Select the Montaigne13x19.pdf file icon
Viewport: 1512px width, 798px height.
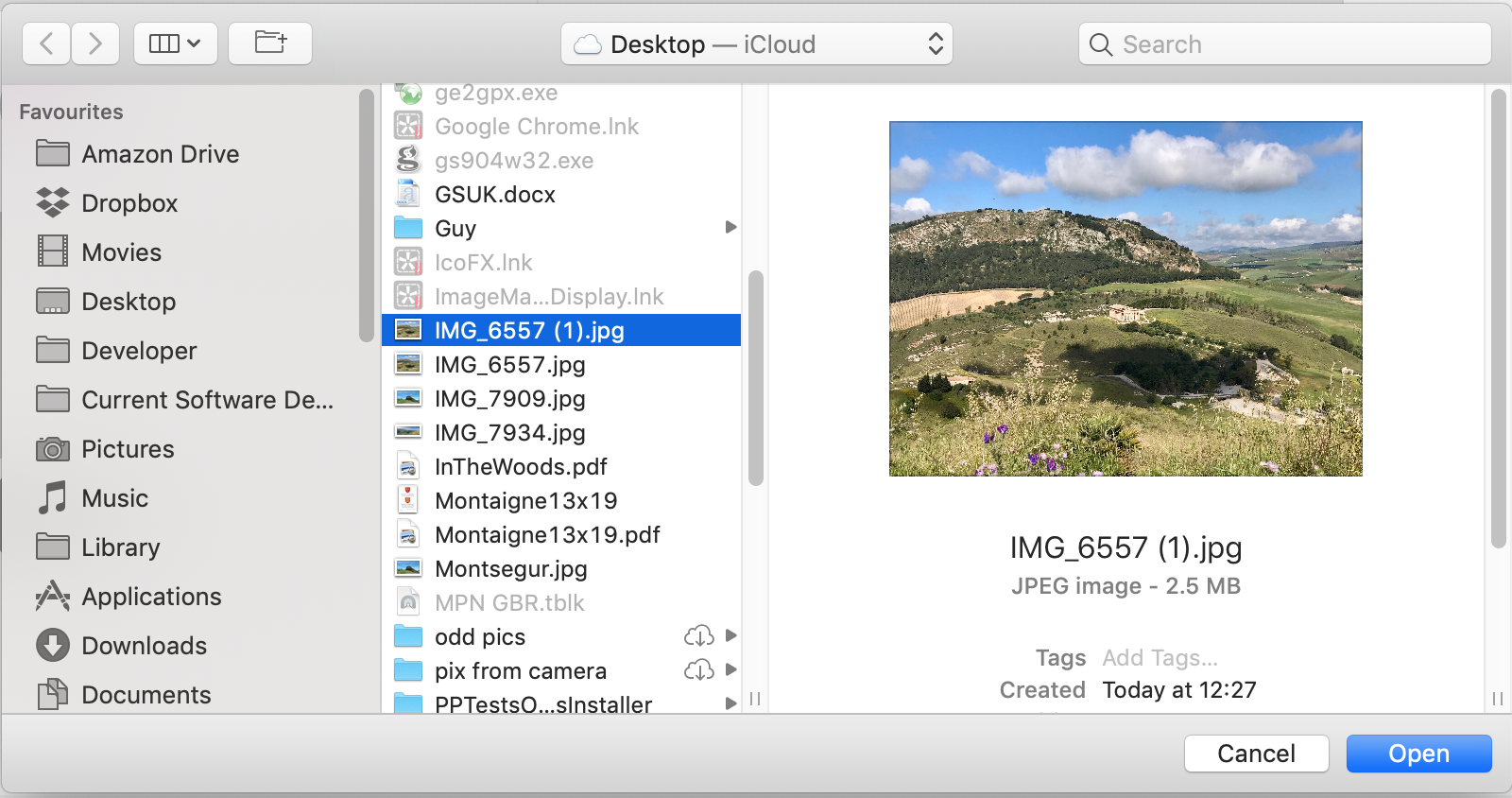pyautogui.click(x=408, y=534)
